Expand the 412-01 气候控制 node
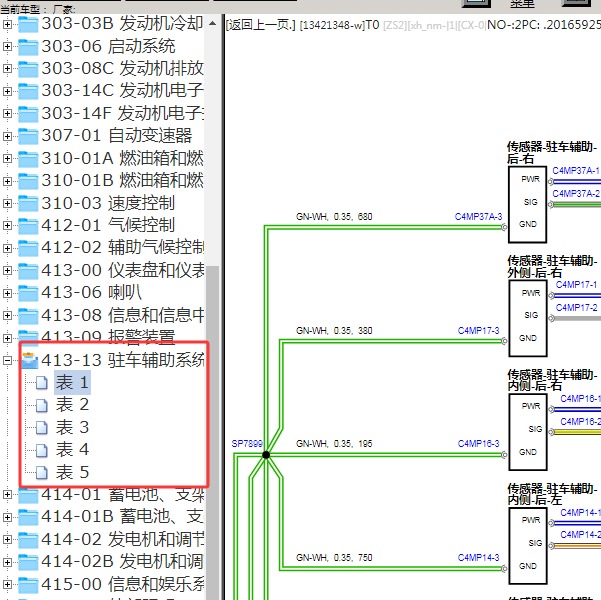The height and width of the screenshot is (600, 601). [x=7, y=226]
